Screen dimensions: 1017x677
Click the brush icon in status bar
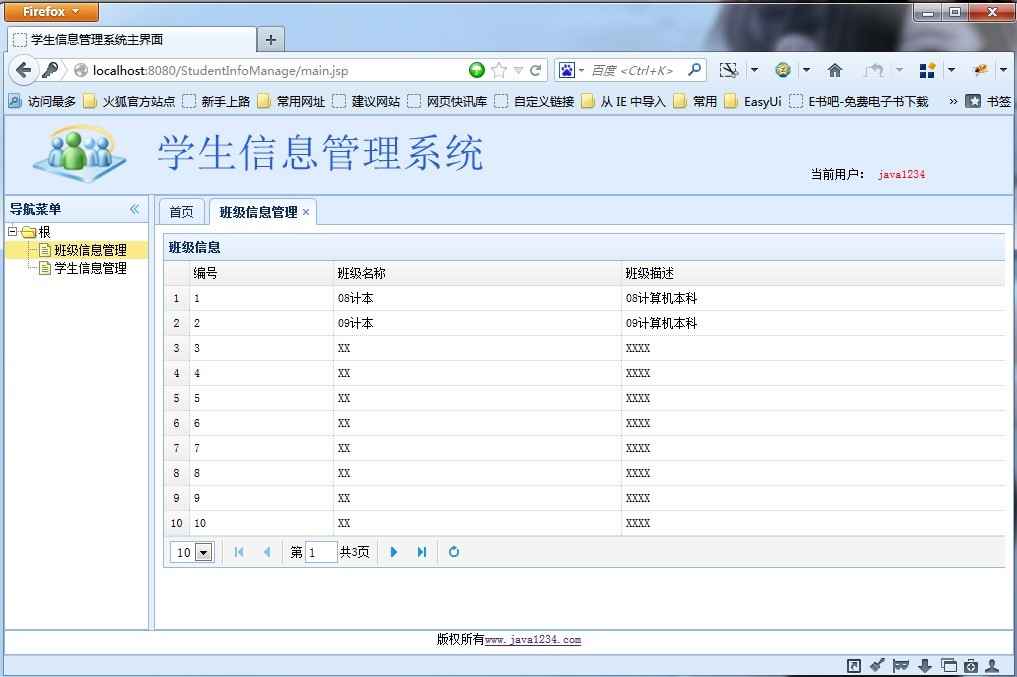[x=877, y=665]
